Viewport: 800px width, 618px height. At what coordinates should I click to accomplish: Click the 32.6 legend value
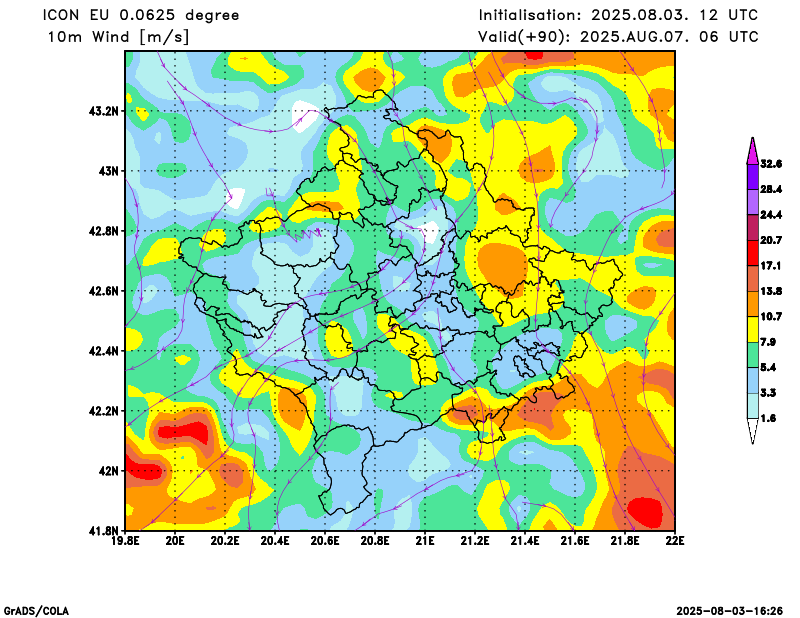tap(771, 164)
